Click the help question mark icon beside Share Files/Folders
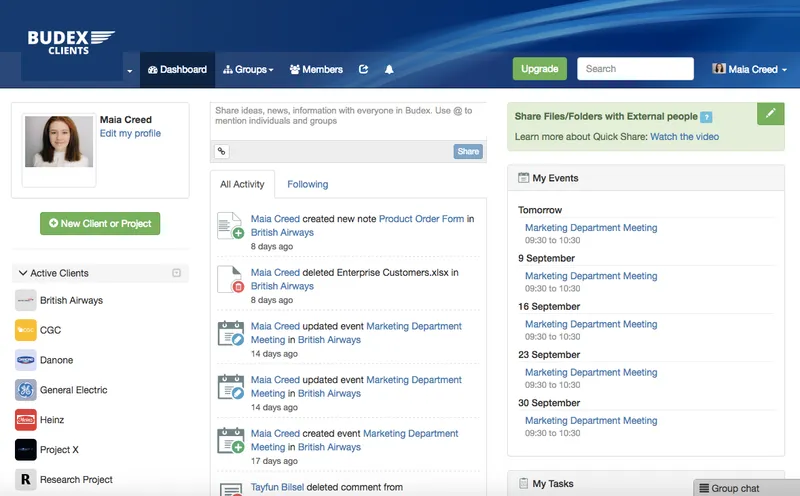Viewport: 800px width, 496px height. [706, 117]
